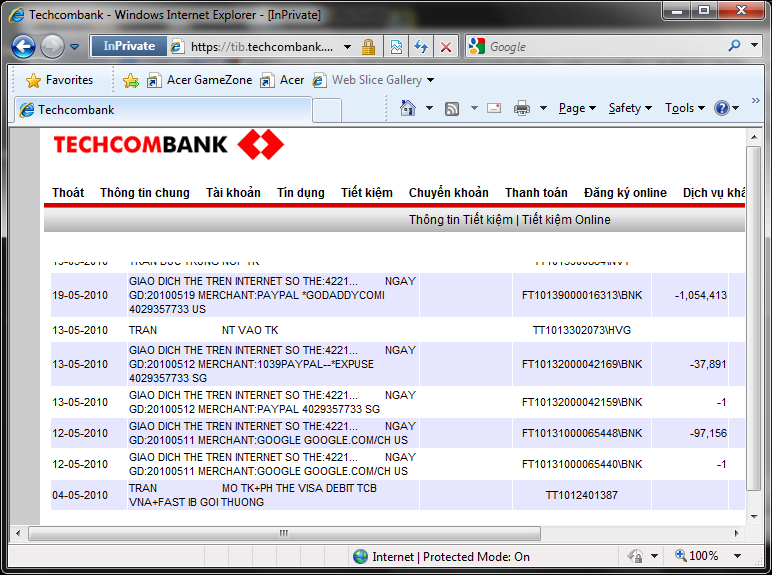The height and width of the screenshot is (580, 777).
Task: Open the Tài khoản menu
Action: (x=233, y=192)
